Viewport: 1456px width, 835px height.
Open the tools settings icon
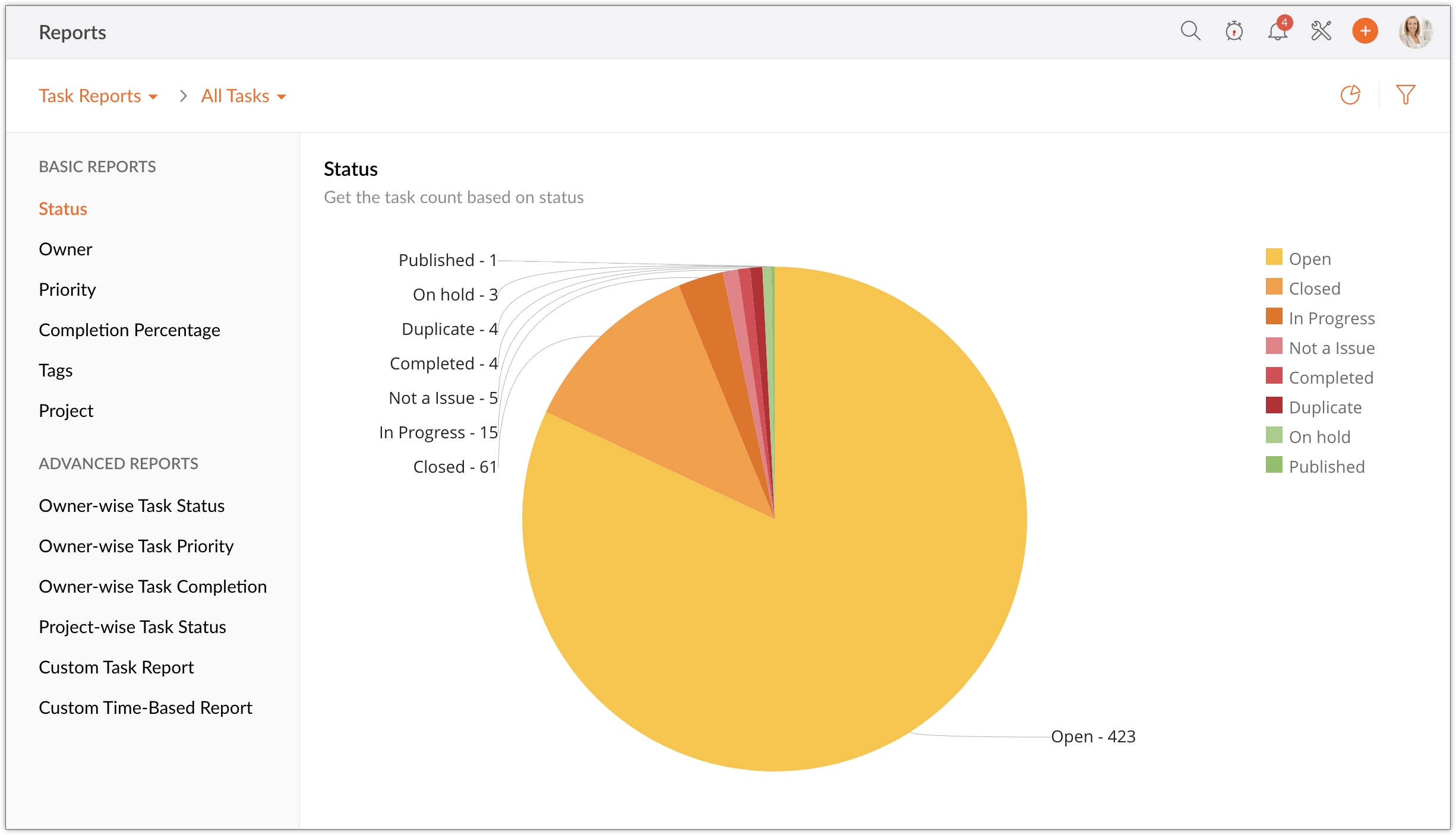(x=1321, y=31)
